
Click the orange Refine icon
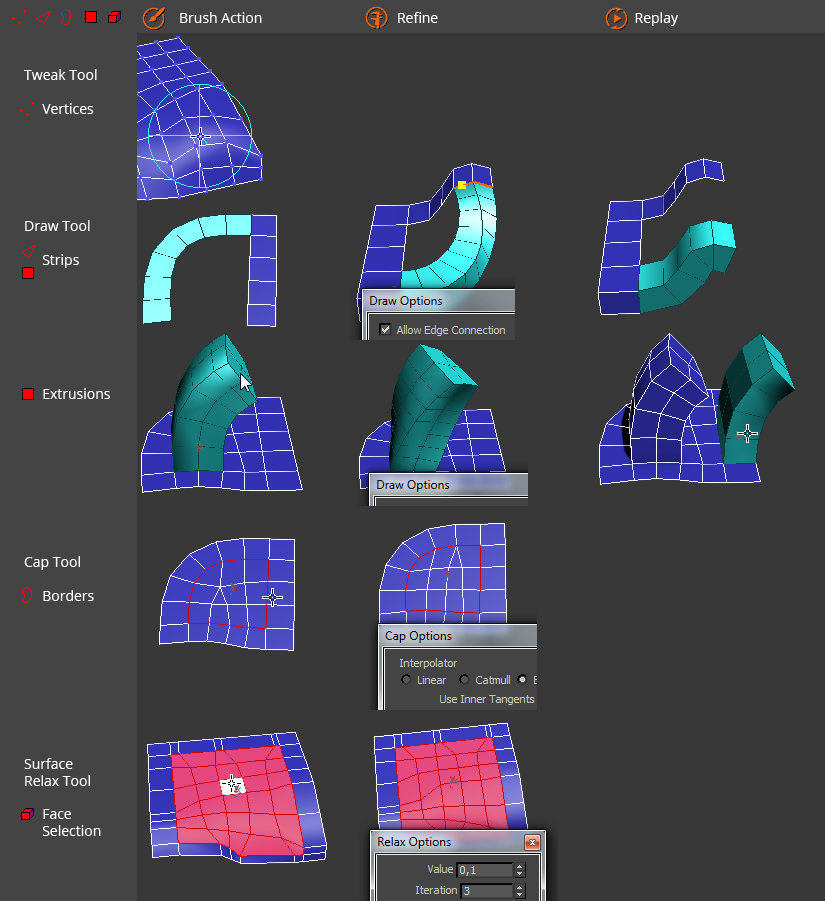377,18
